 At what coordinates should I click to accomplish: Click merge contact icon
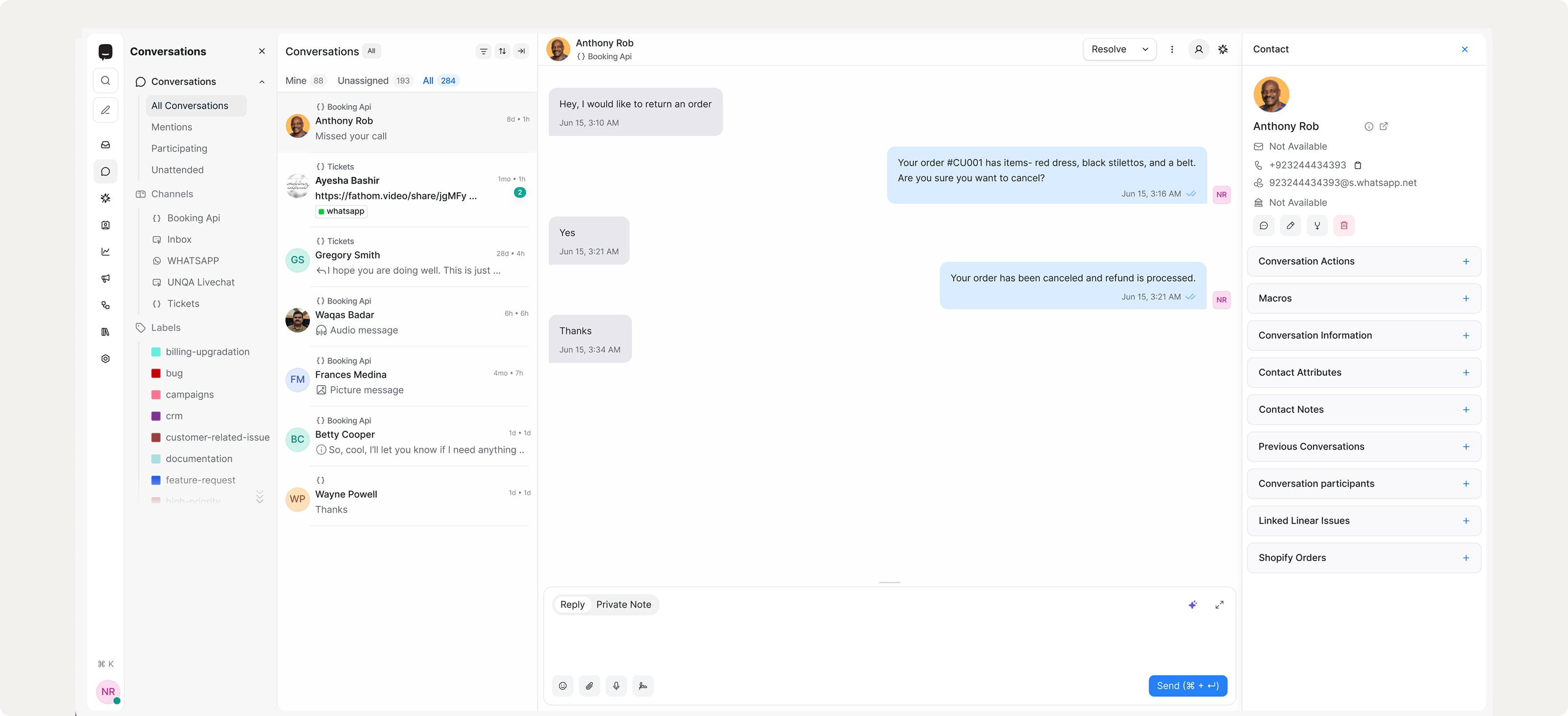1317,226
